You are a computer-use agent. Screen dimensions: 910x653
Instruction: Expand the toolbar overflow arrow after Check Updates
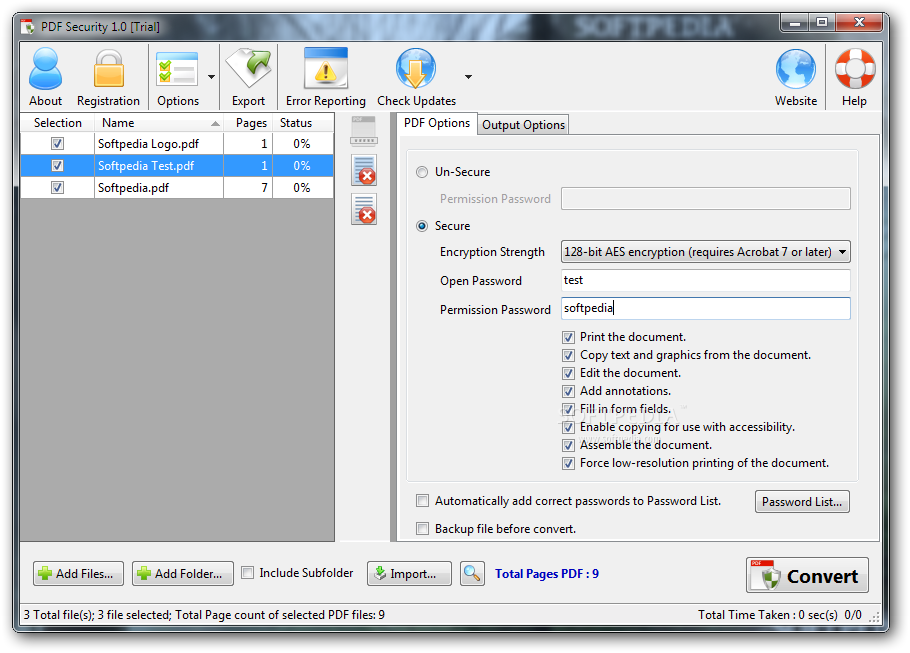click(468, 77)
